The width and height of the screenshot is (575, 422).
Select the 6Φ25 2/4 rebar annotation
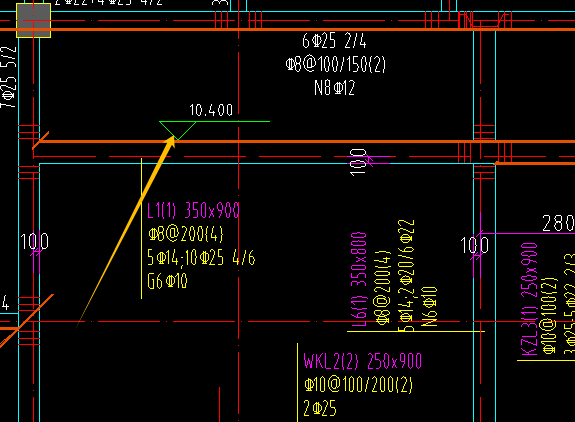(x=334, y=41)
